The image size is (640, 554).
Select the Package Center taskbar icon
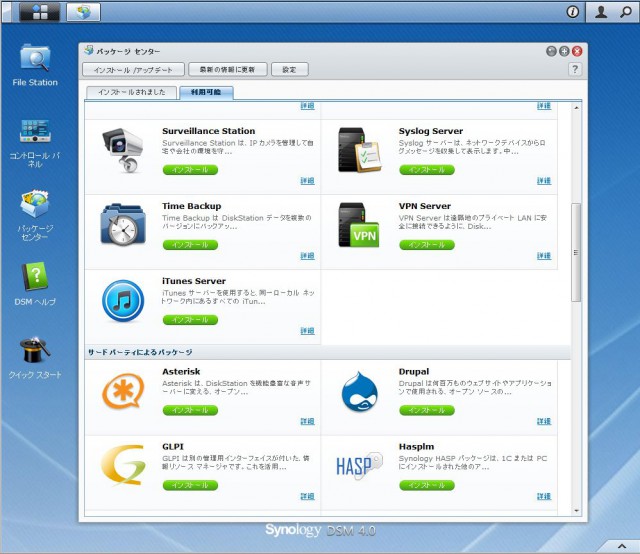83,11
